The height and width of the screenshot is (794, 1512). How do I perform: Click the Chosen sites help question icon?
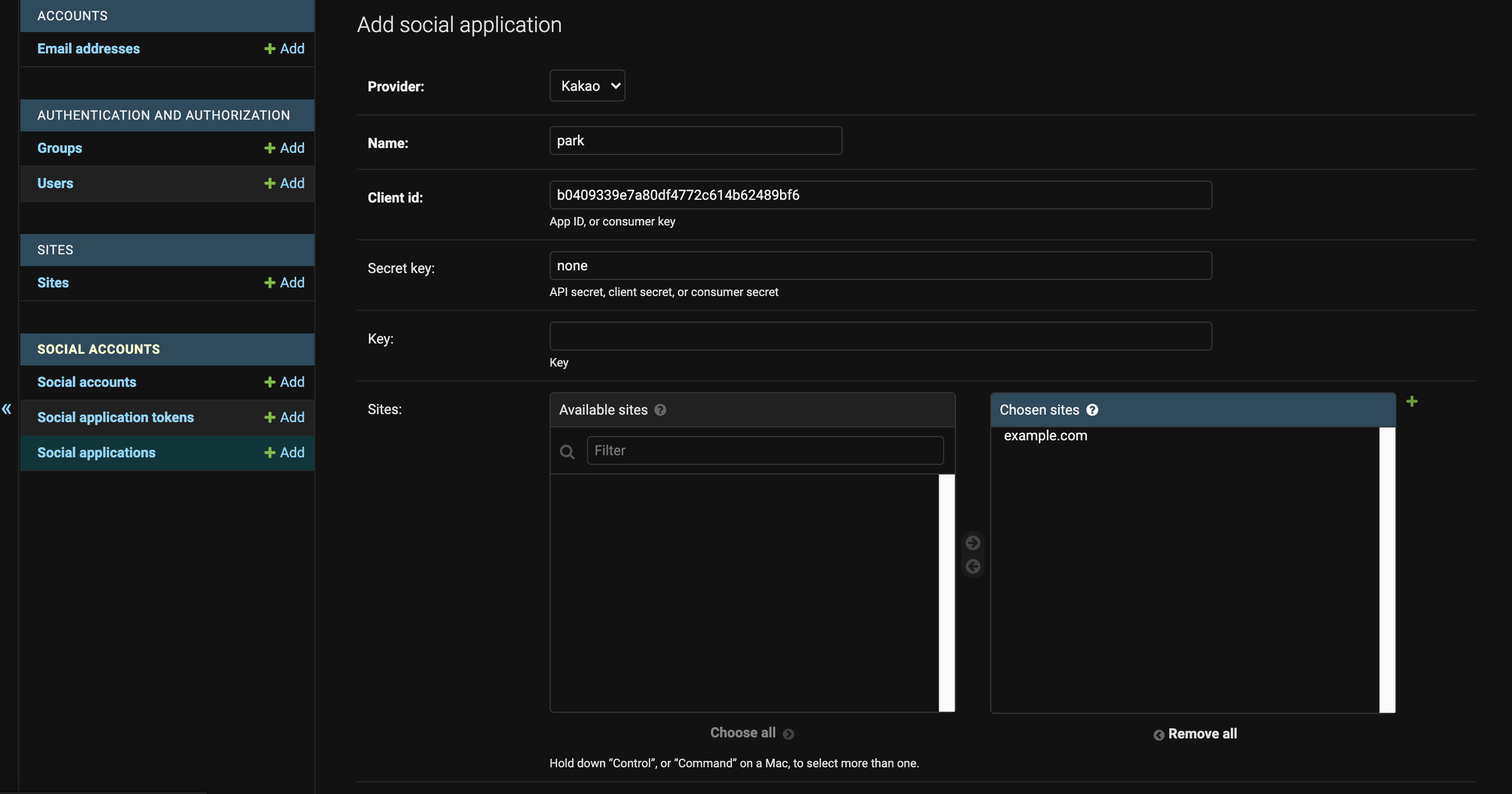point(1092,410)
